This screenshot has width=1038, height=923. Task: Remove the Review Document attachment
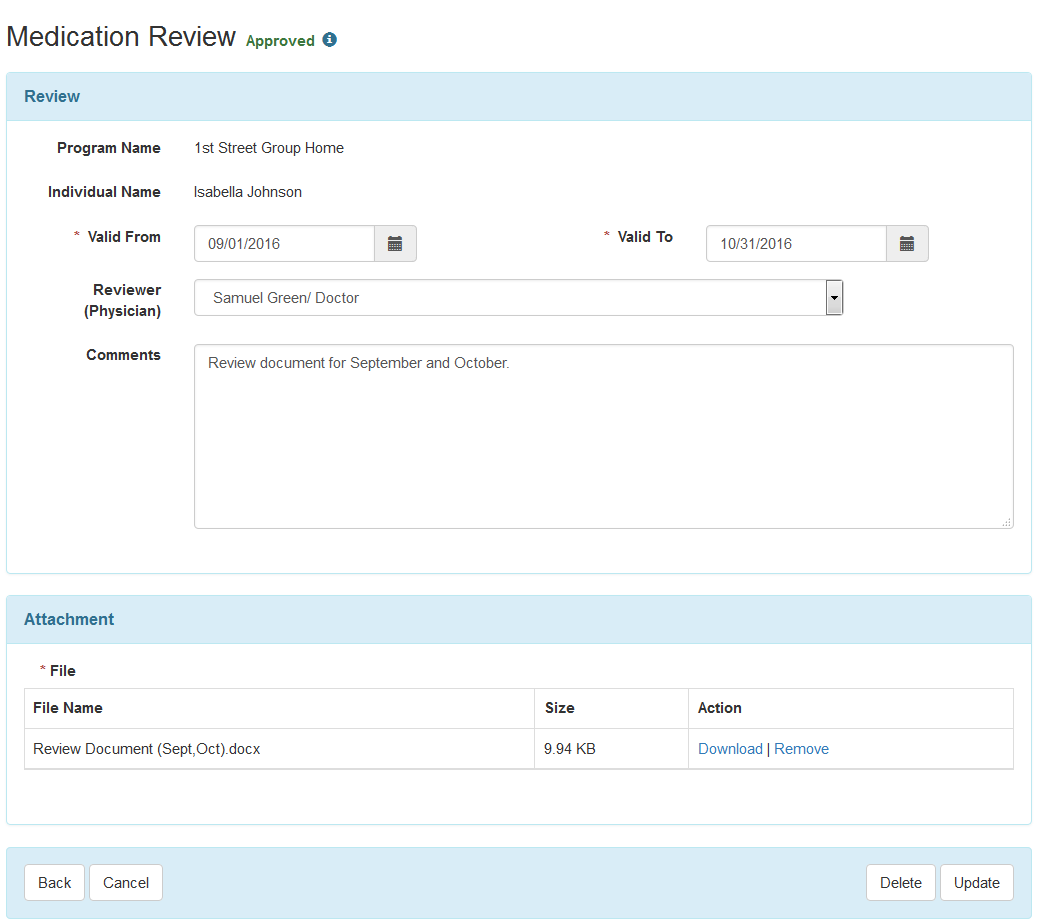coord(801,749)
